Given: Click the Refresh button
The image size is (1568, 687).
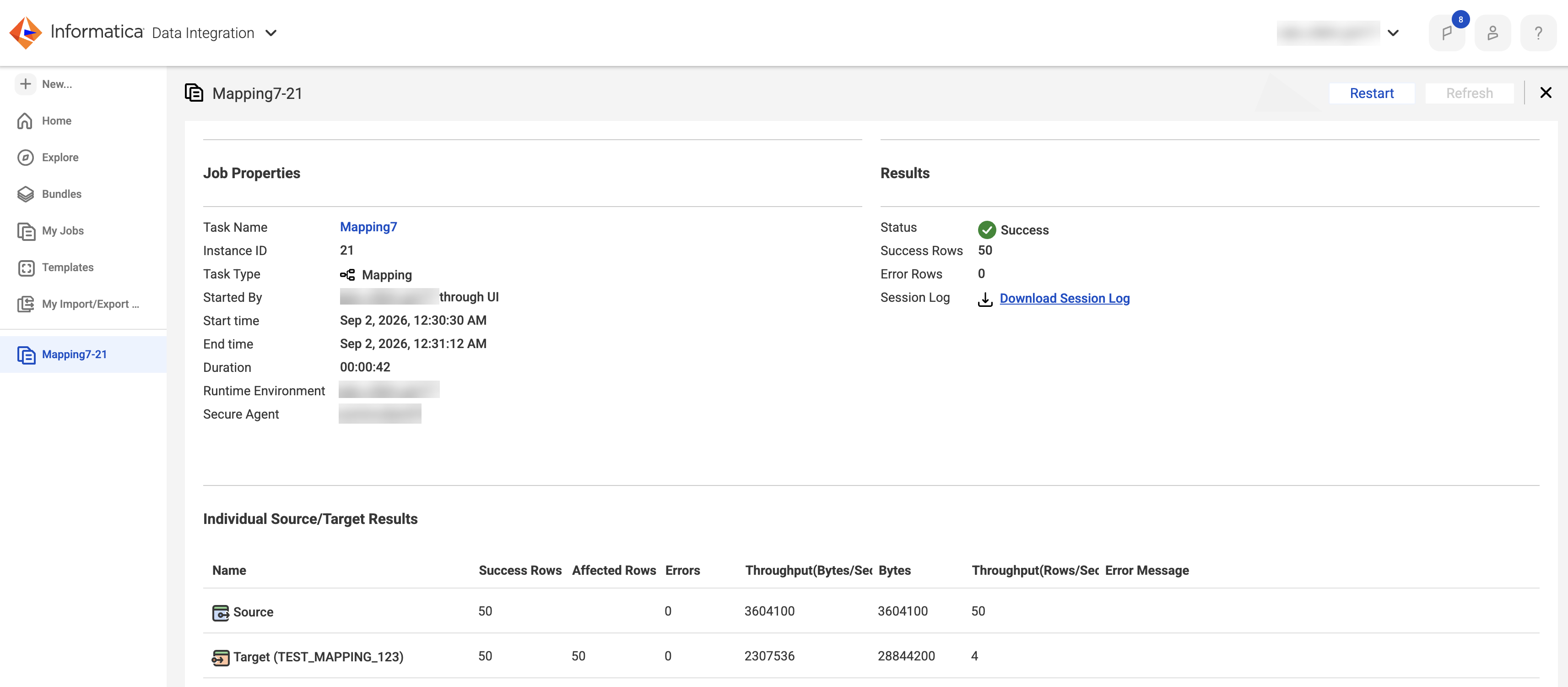Looking at the screenshot, I should coord(1469,93).
